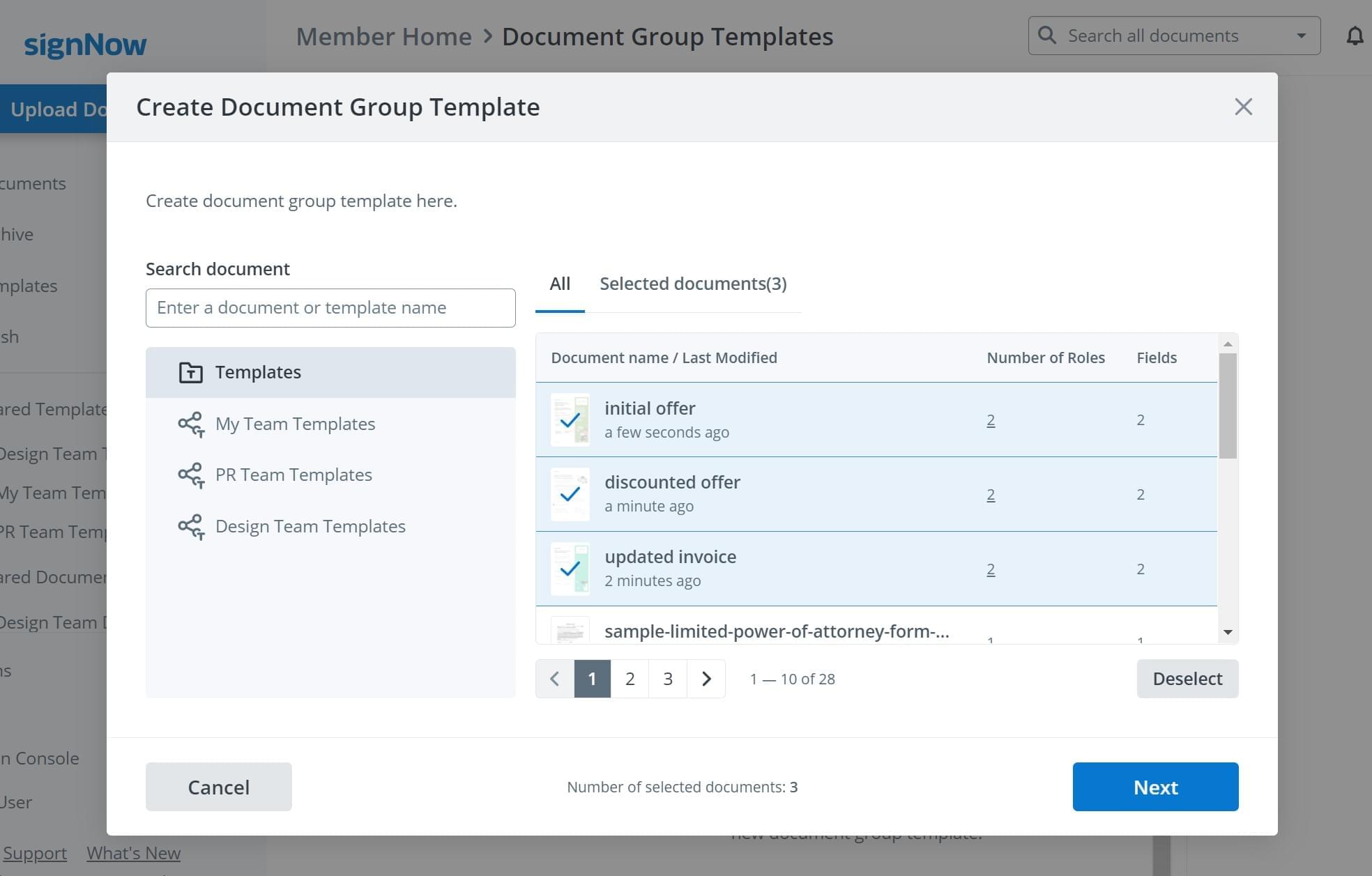Click the previous page chevron

pos(554,678)
